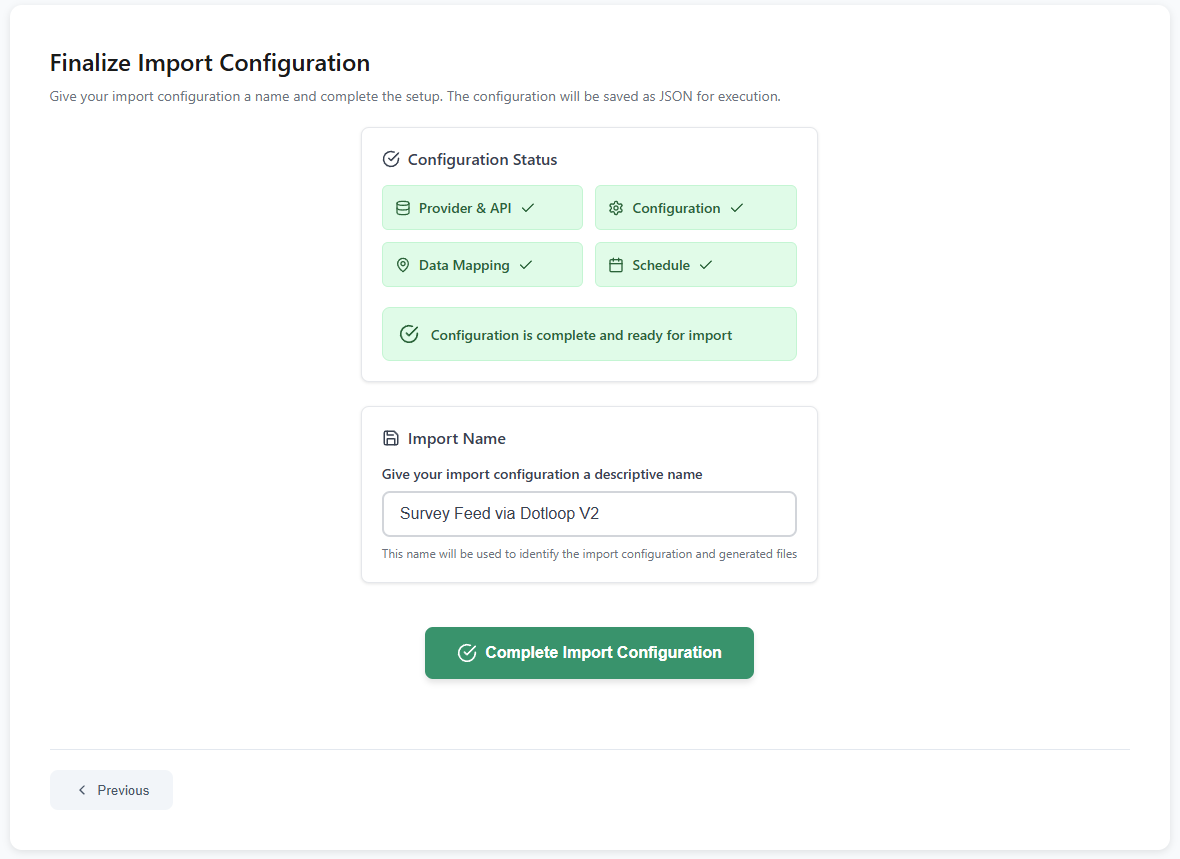Click the left chevron on Previous
Image resolution: width=1180 pixels, height=859 pixels.
82,790
